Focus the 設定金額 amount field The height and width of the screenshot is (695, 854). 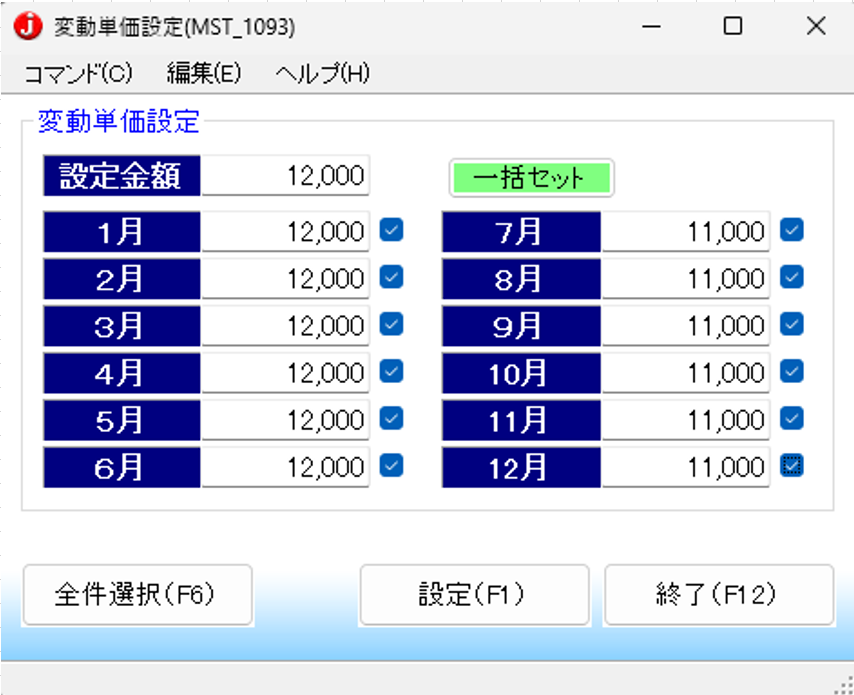[285, 175]
